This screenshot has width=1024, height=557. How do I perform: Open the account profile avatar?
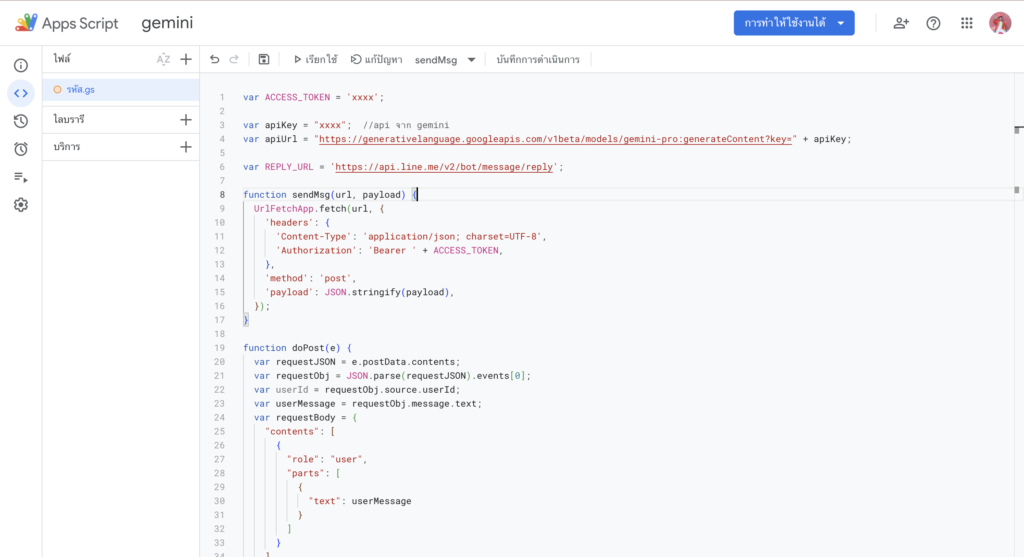coord(1000,23)
